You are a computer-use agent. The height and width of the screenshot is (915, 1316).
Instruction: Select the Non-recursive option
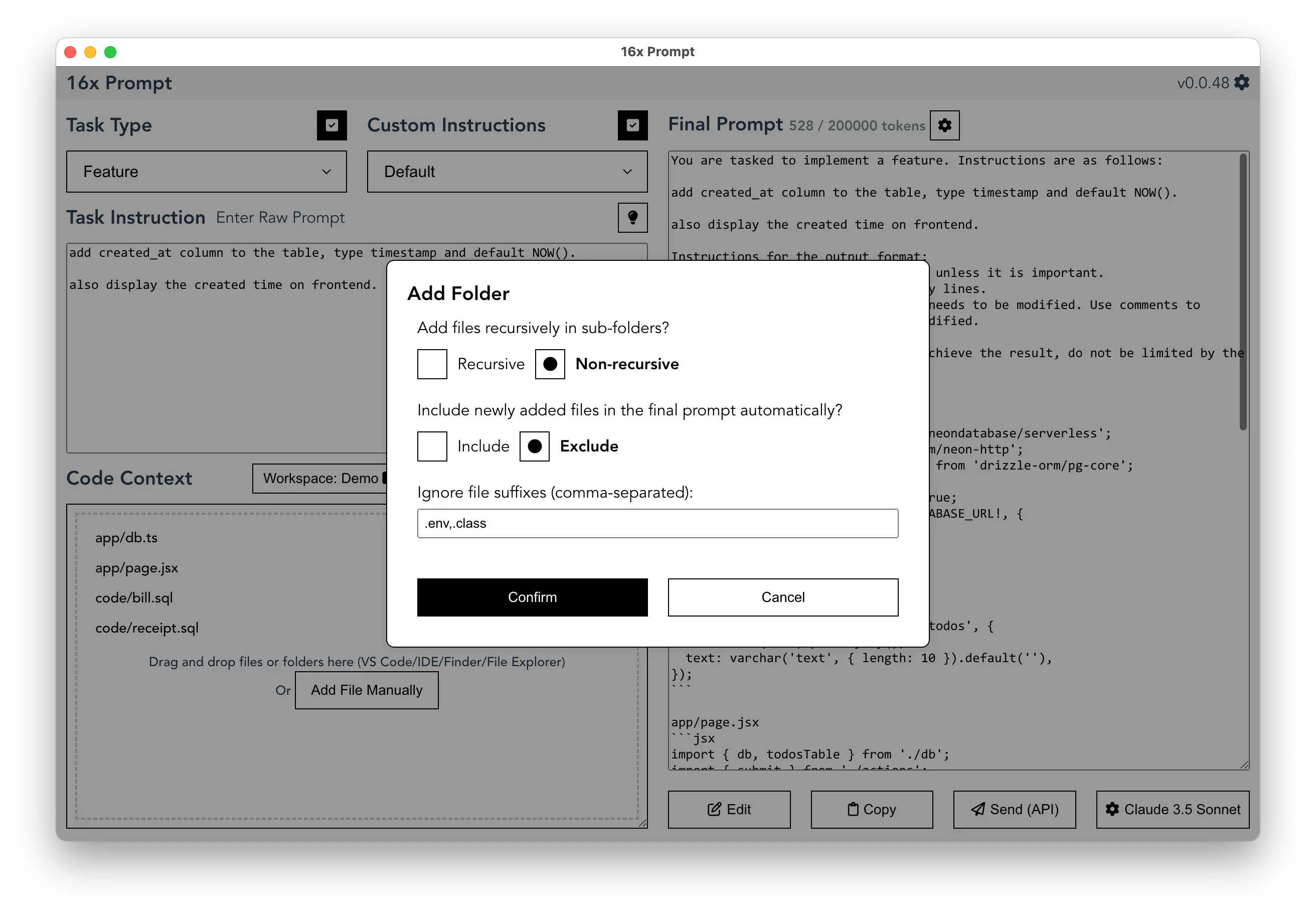coord(550,364)
